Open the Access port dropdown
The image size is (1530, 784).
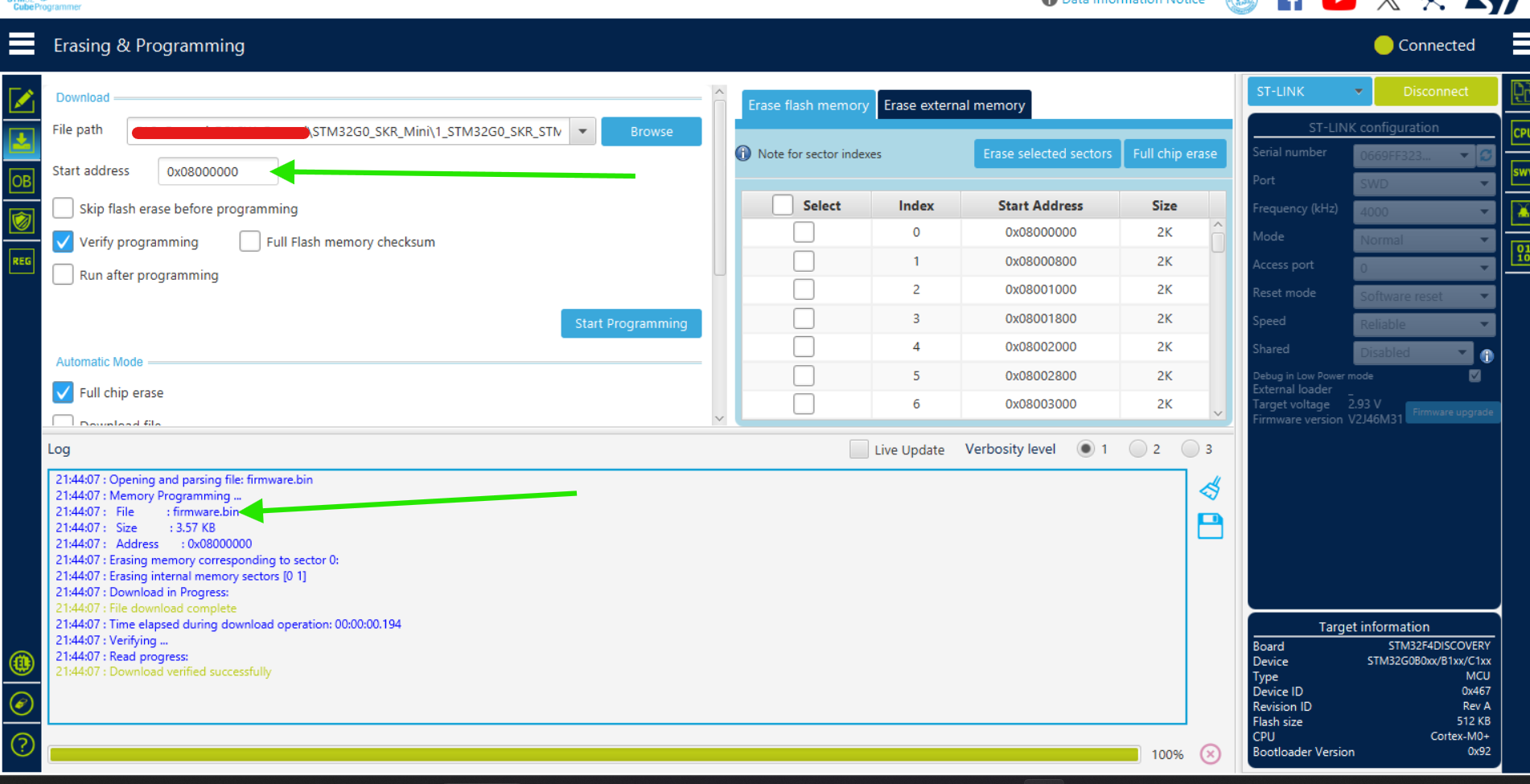pos(1424,269)
